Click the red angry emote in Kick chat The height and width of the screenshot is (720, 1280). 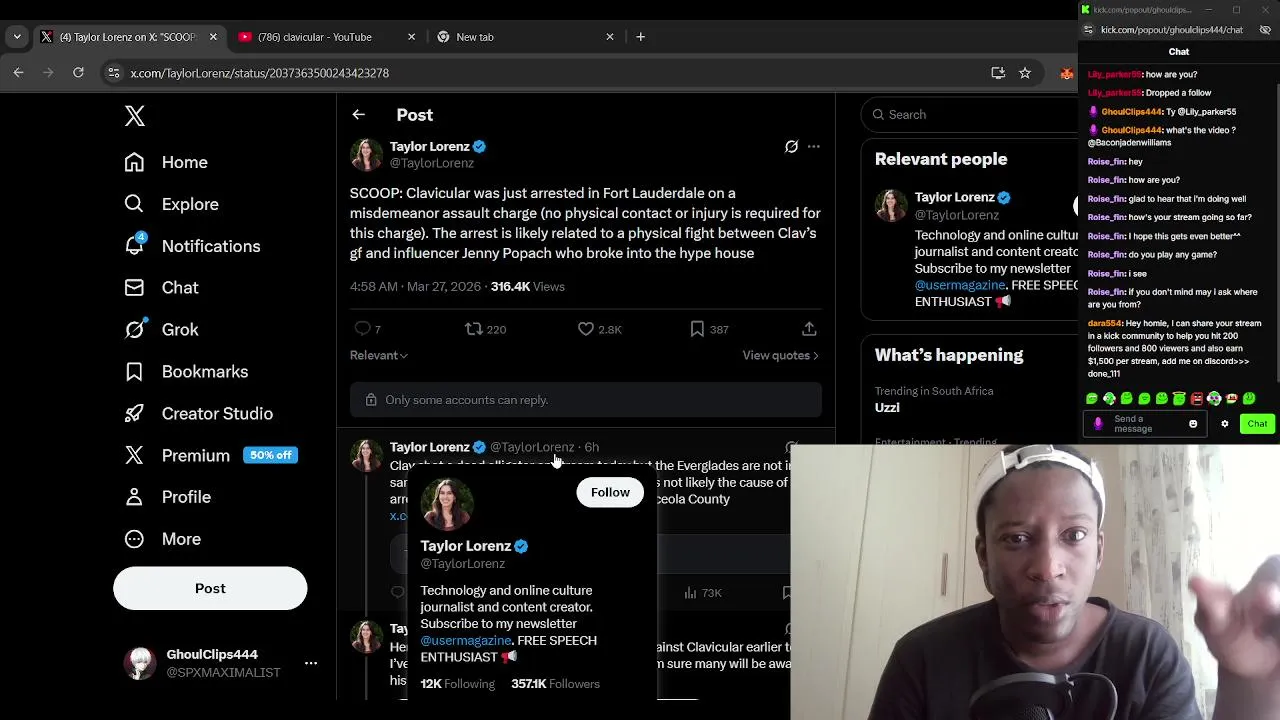1196,399
